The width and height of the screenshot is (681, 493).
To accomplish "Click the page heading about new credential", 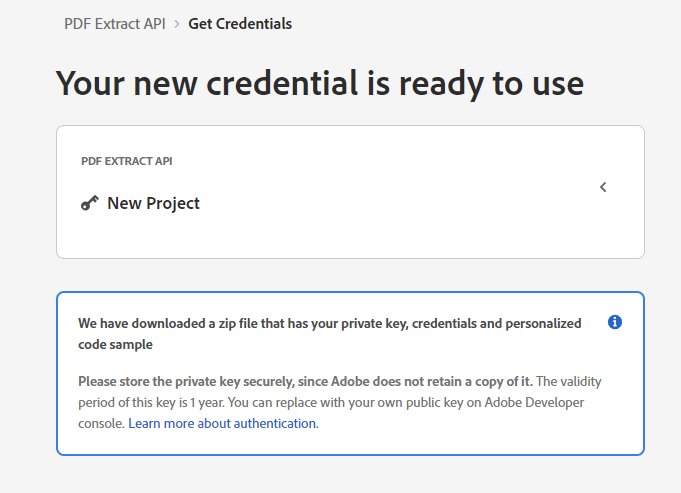I will [x=320, y=83].
